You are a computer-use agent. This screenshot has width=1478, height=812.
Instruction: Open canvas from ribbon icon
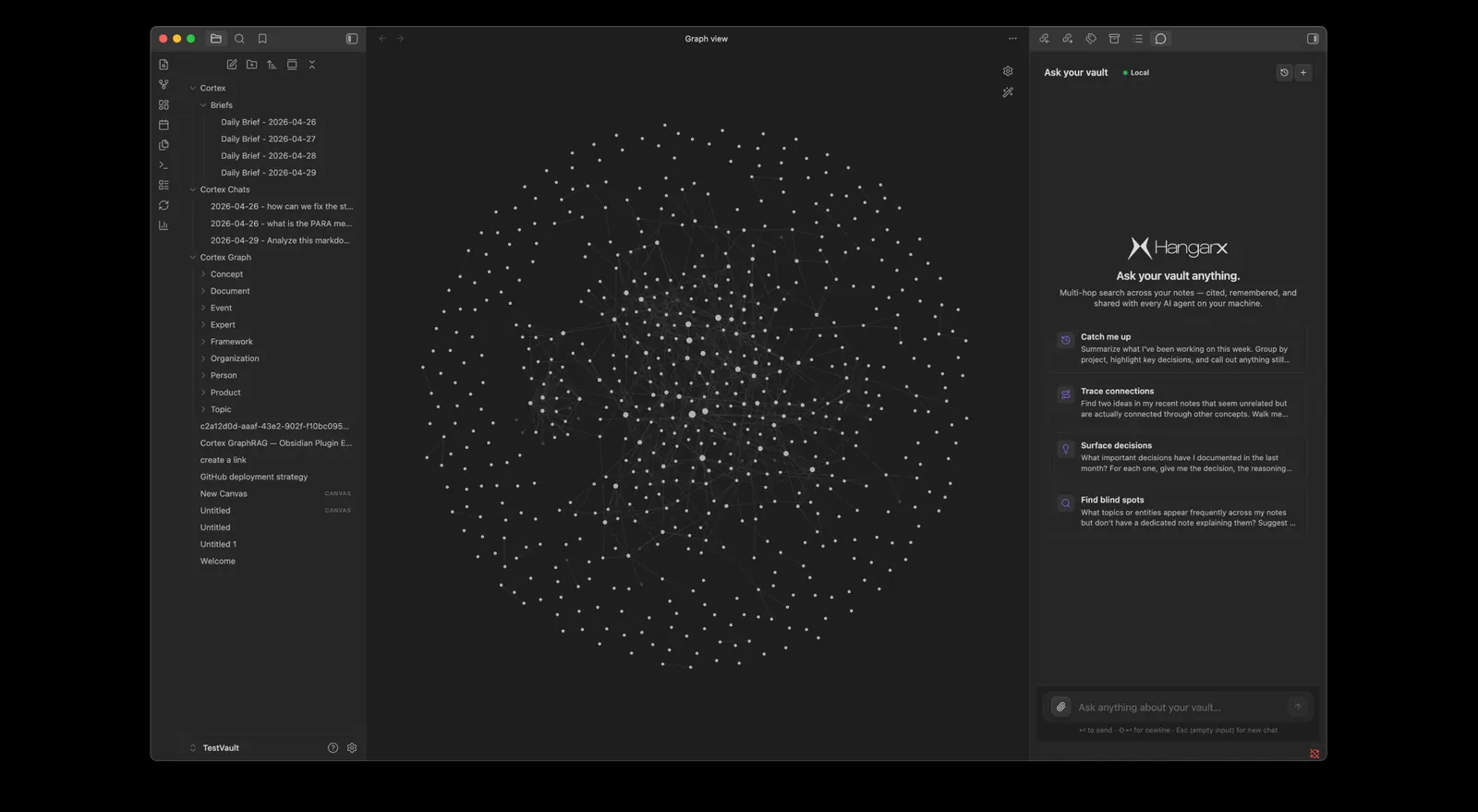click(164, 104)
